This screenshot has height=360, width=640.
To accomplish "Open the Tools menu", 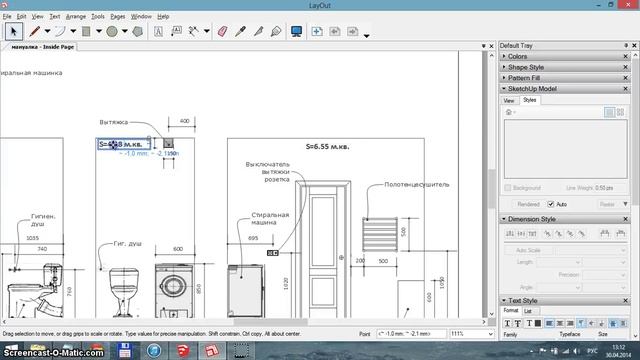I will pos(98,16).
